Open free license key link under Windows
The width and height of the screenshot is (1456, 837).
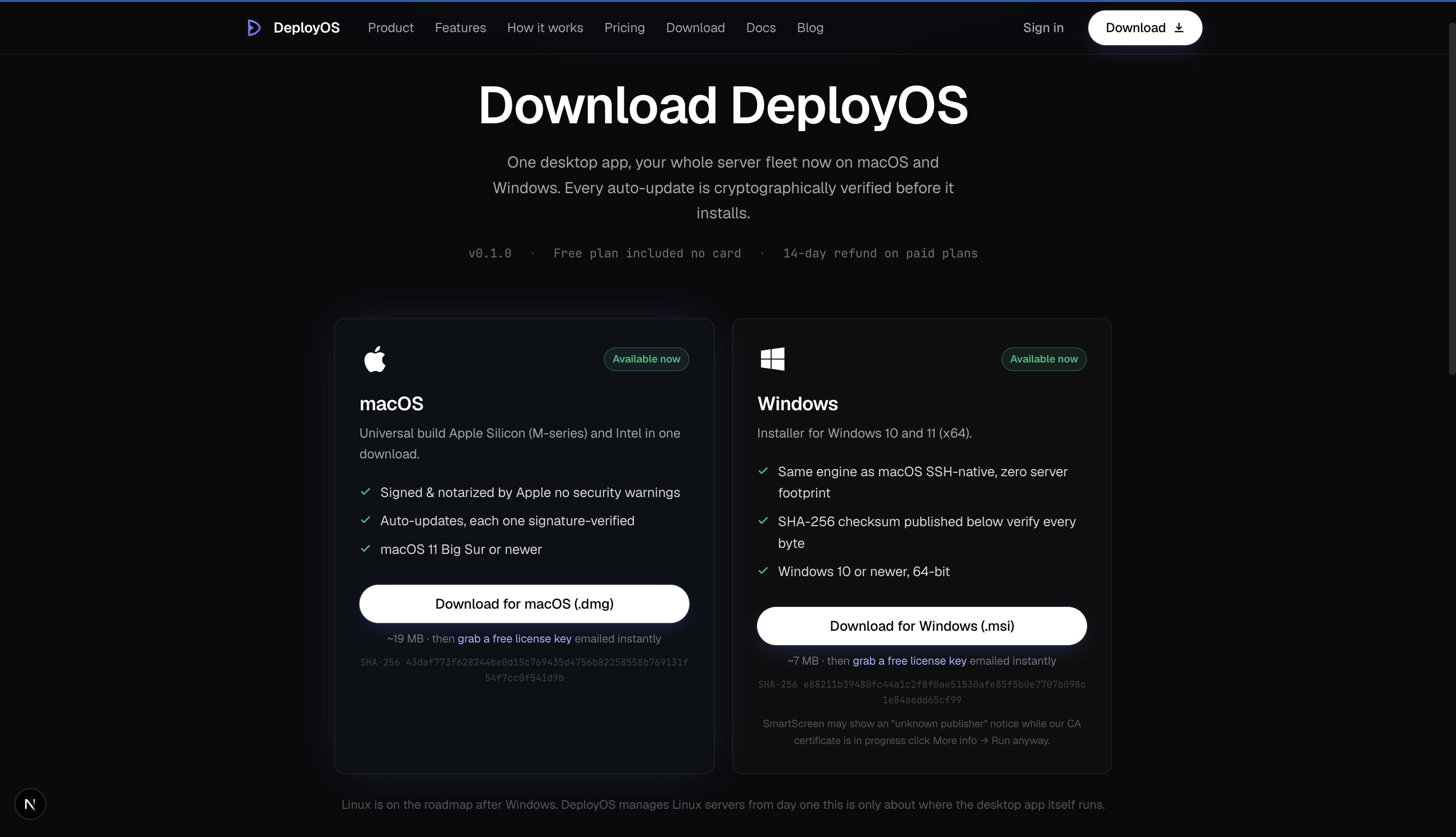click(909, 660)
